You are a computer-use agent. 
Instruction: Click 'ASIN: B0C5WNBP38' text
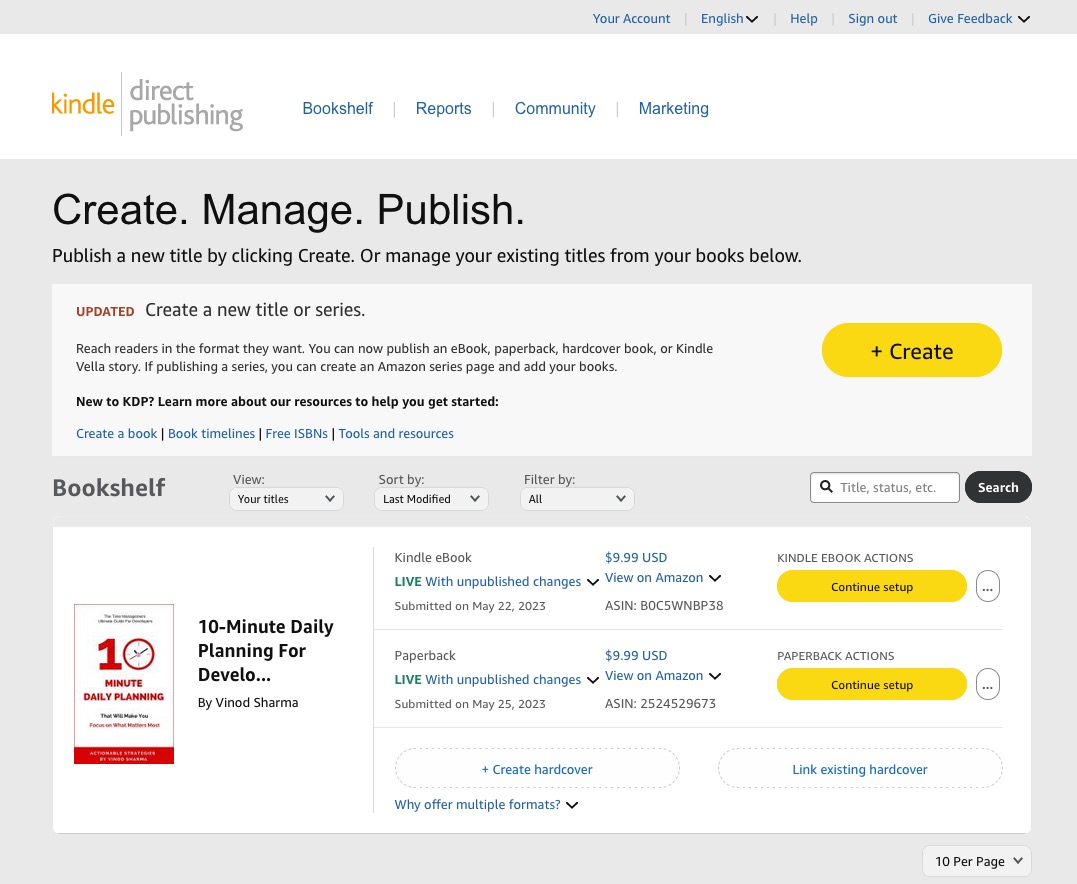point(664,606)
